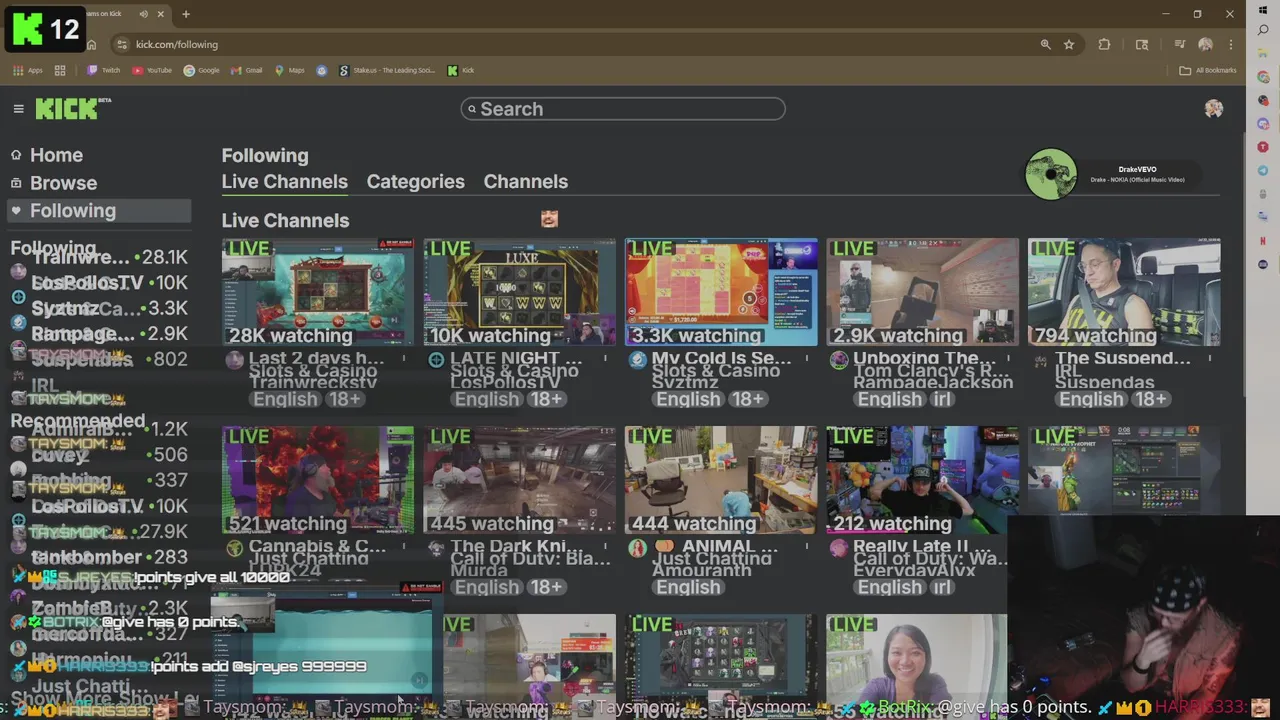Open stream with 3.3K watching thumbnail
Screen dimensions: 1280x720
(x=721, y=292)
